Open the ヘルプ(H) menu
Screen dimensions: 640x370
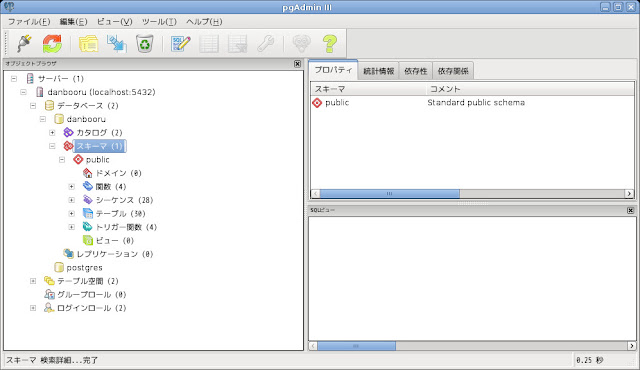[x=204, y=22]
